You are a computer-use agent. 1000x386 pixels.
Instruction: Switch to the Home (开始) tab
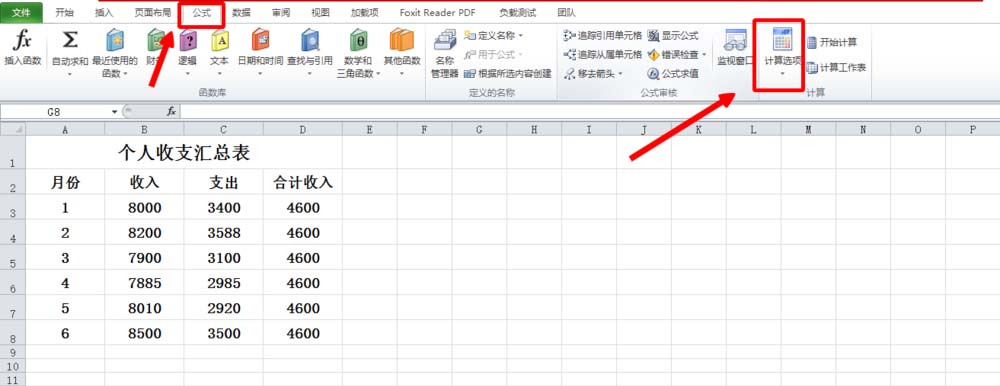click(64, 13)
